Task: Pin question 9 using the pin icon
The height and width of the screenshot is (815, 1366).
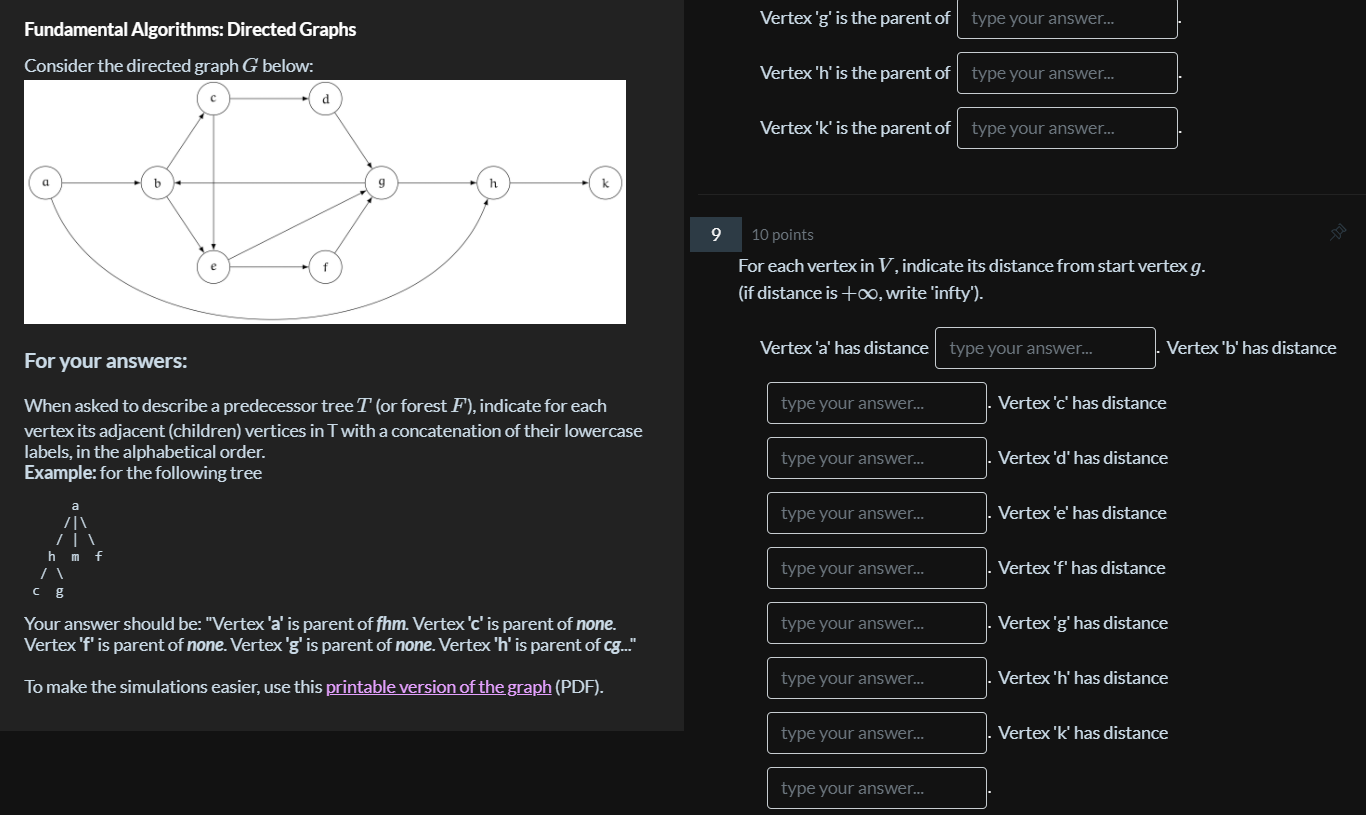Action: pos(1337,231)
